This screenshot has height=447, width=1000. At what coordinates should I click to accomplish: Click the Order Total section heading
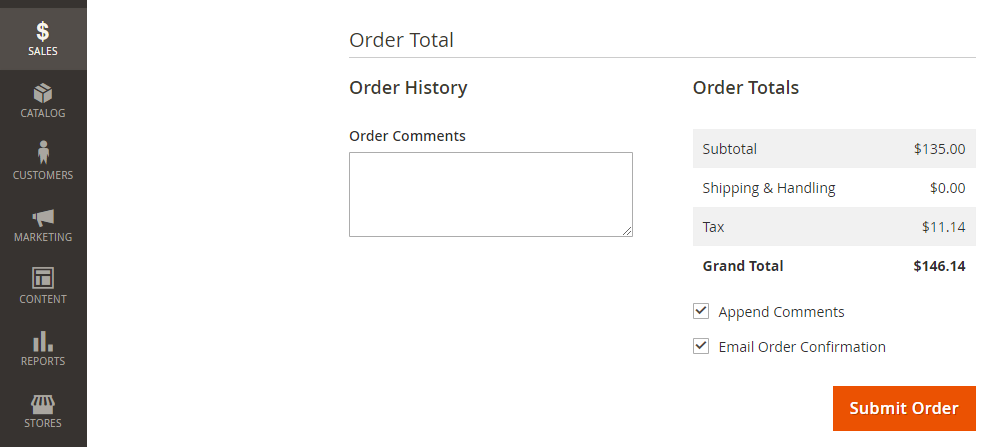[x=401, y=40]
